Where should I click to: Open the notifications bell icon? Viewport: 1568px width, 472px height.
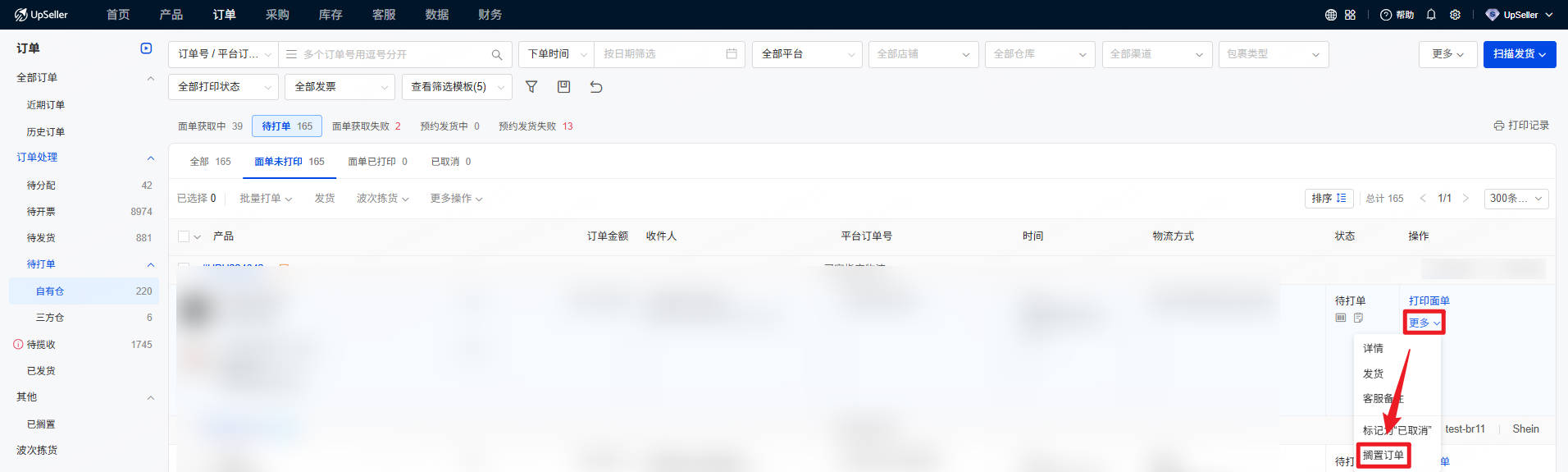click(x=1431, y=15)
